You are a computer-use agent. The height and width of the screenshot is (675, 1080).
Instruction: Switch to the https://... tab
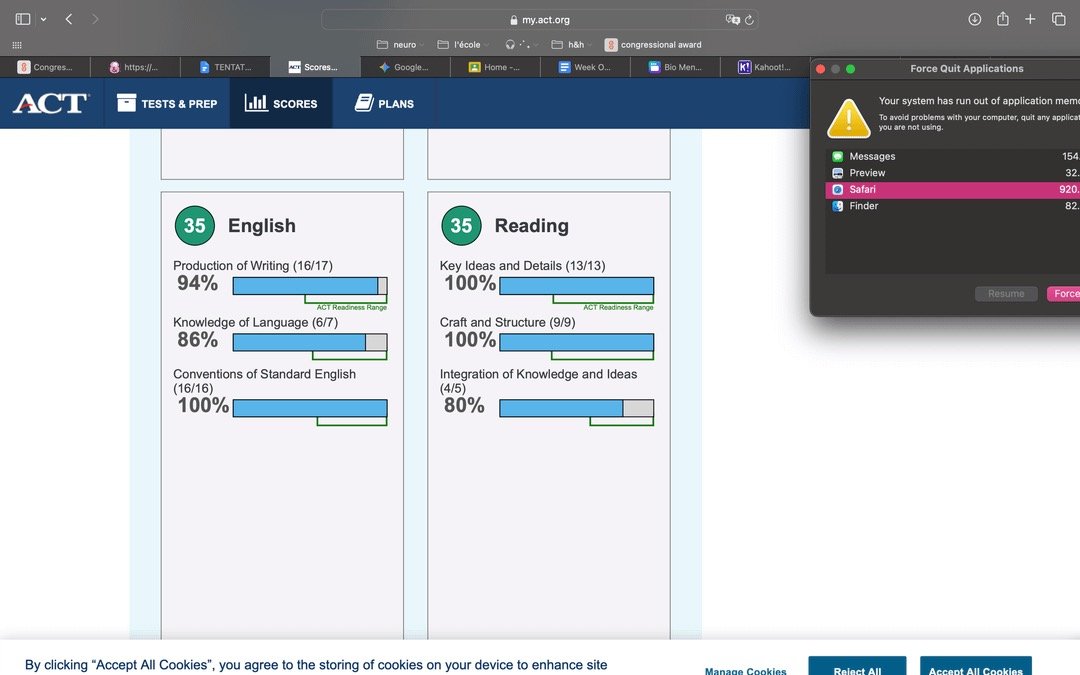point(135,67)
